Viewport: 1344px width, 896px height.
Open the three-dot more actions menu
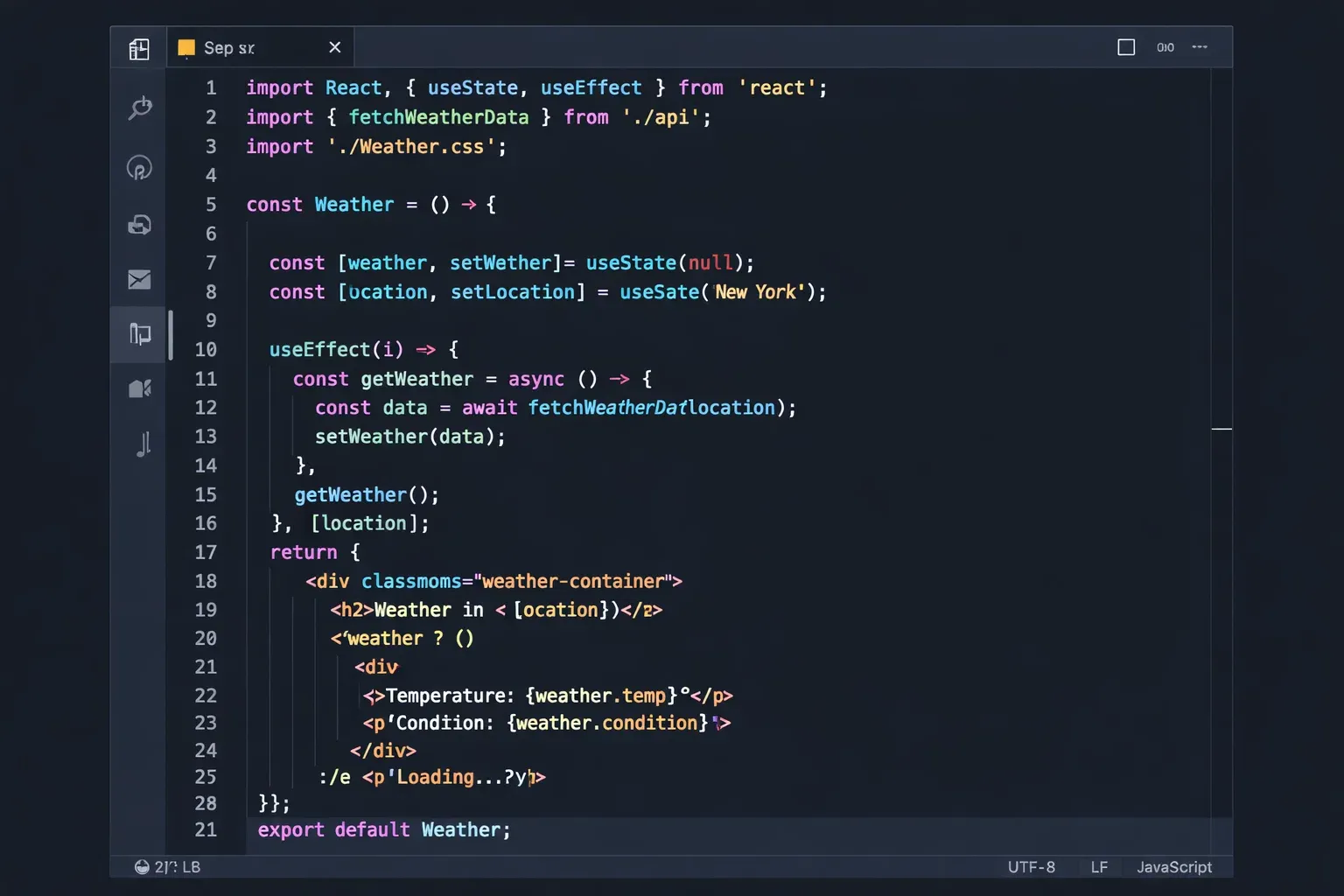pyautogui.click(x=1200, y=47)
